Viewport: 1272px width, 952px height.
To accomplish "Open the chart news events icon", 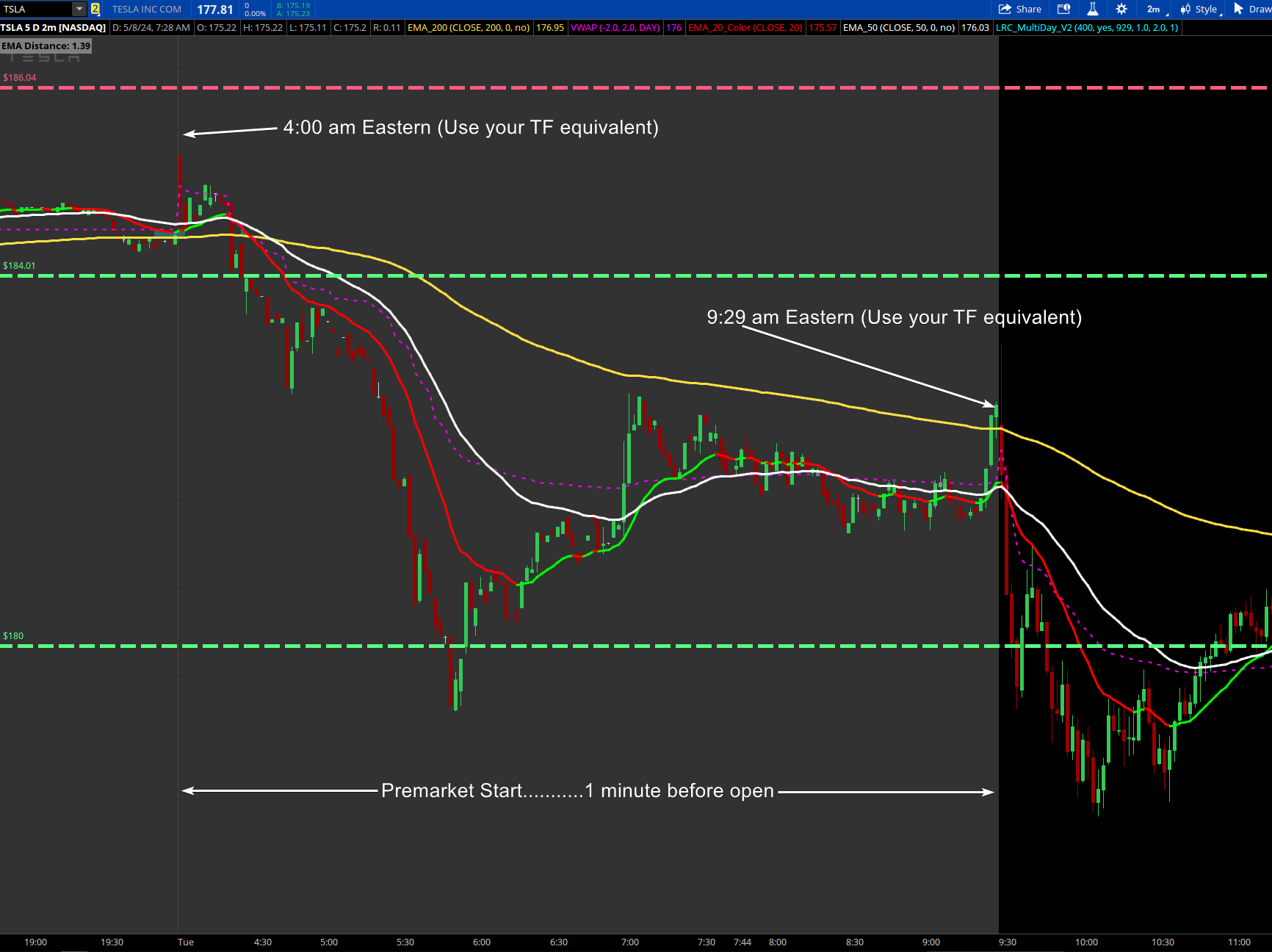I will coord(1063,10).
